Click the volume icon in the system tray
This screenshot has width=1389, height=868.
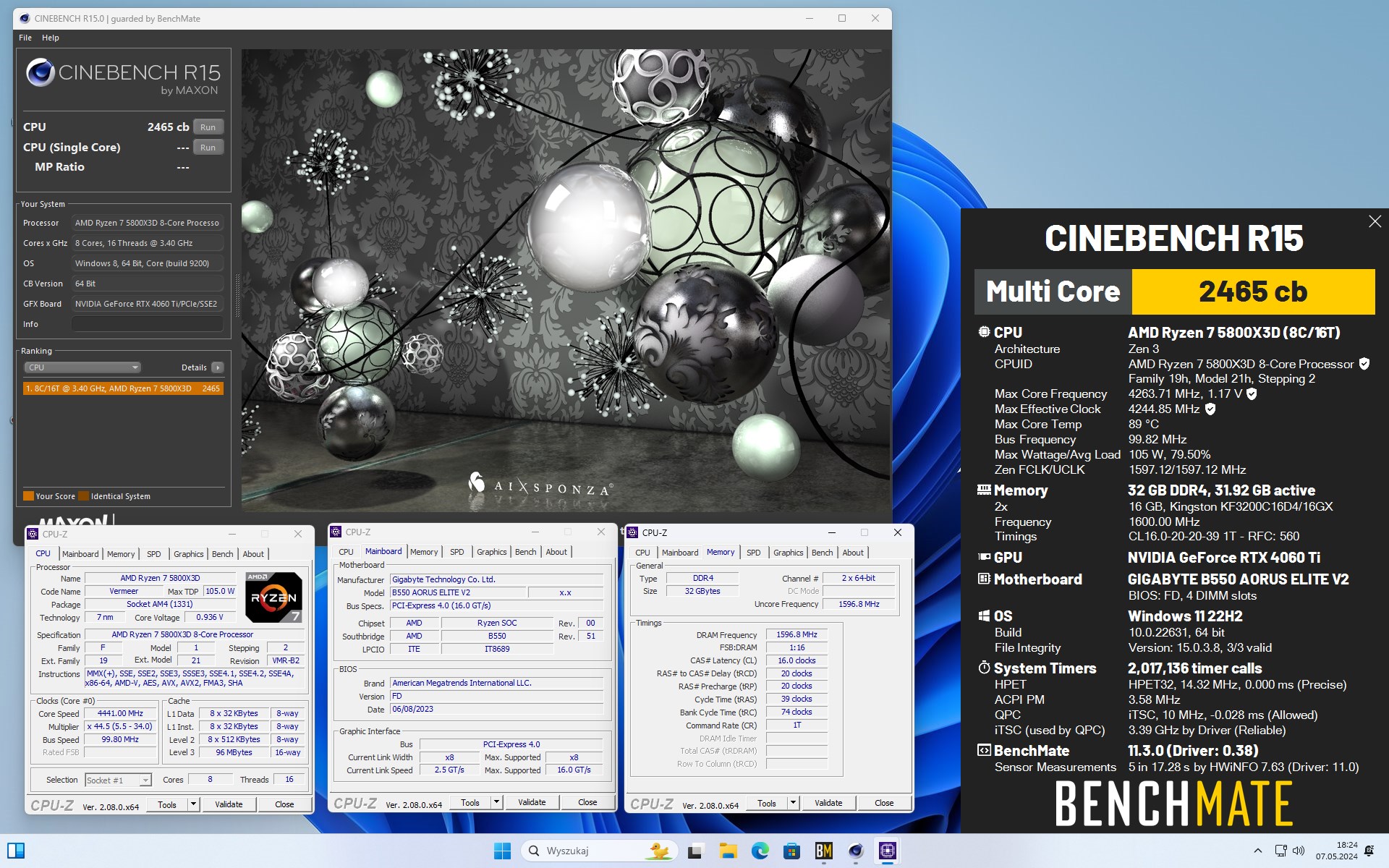[x=1299, y=851]
